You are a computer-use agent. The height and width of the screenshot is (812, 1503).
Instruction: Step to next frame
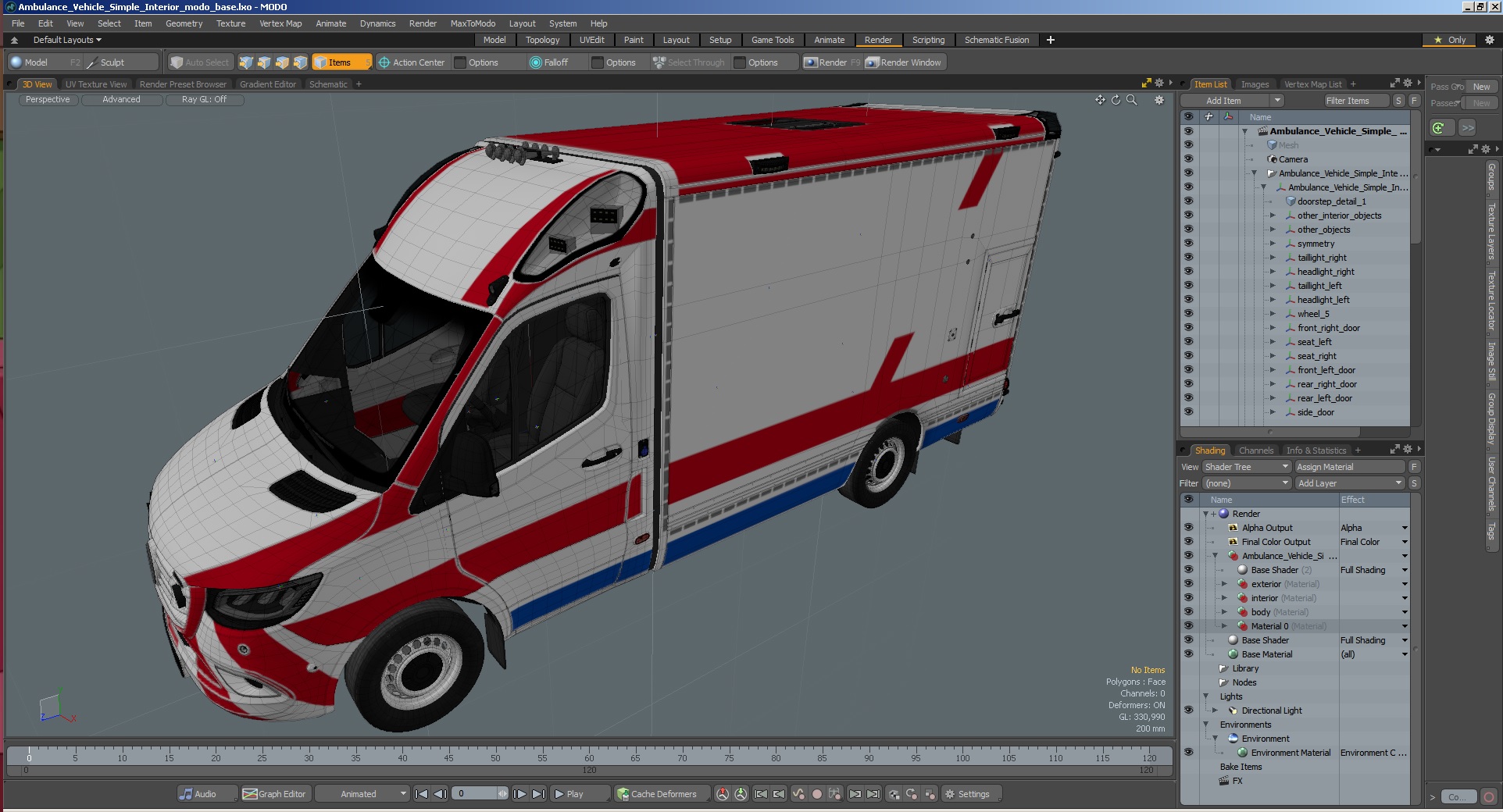click(519, 794)
